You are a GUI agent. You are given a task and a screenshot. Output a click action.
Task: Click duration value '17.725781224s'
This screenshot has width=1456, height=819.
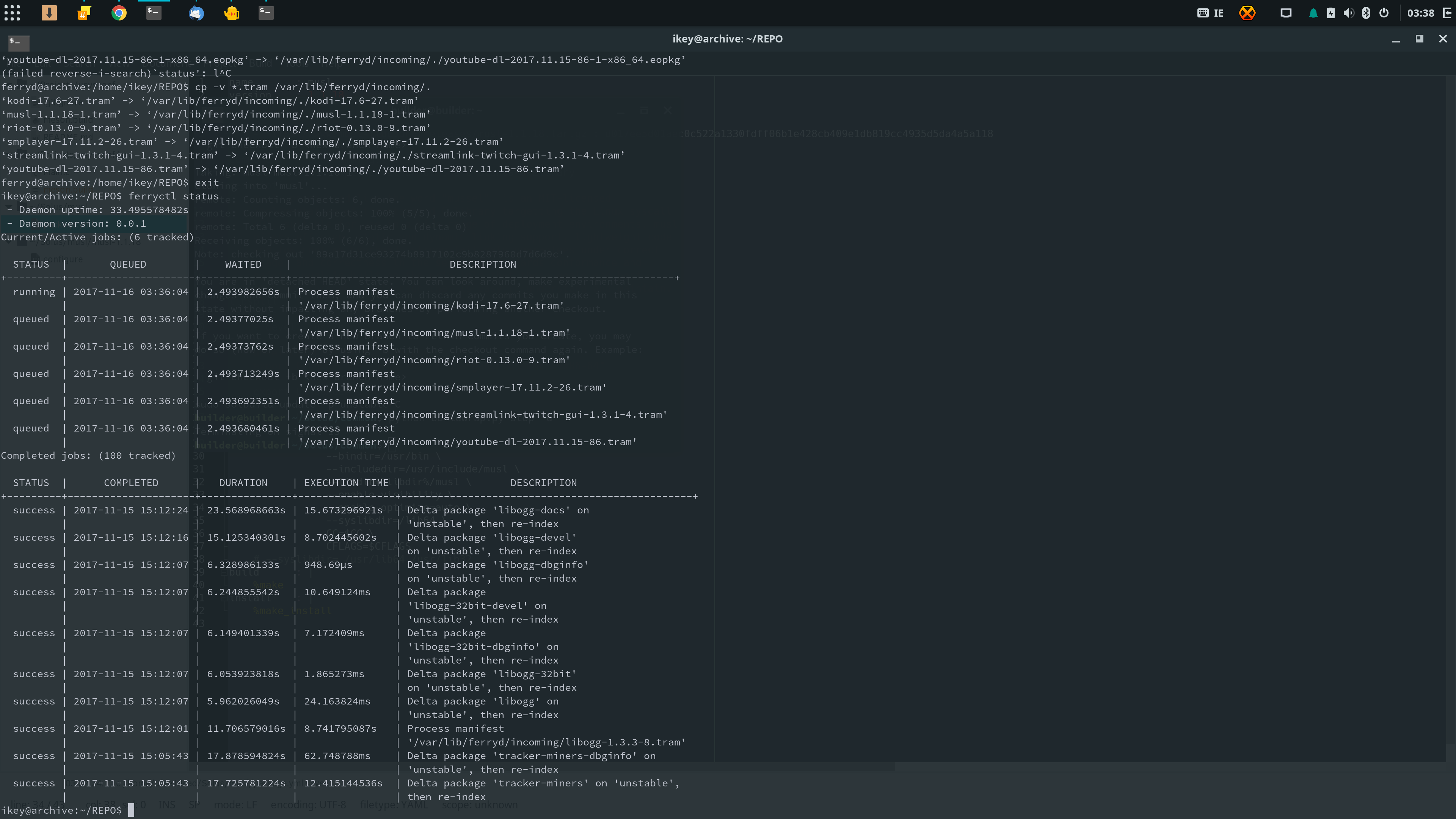[246, 783]
